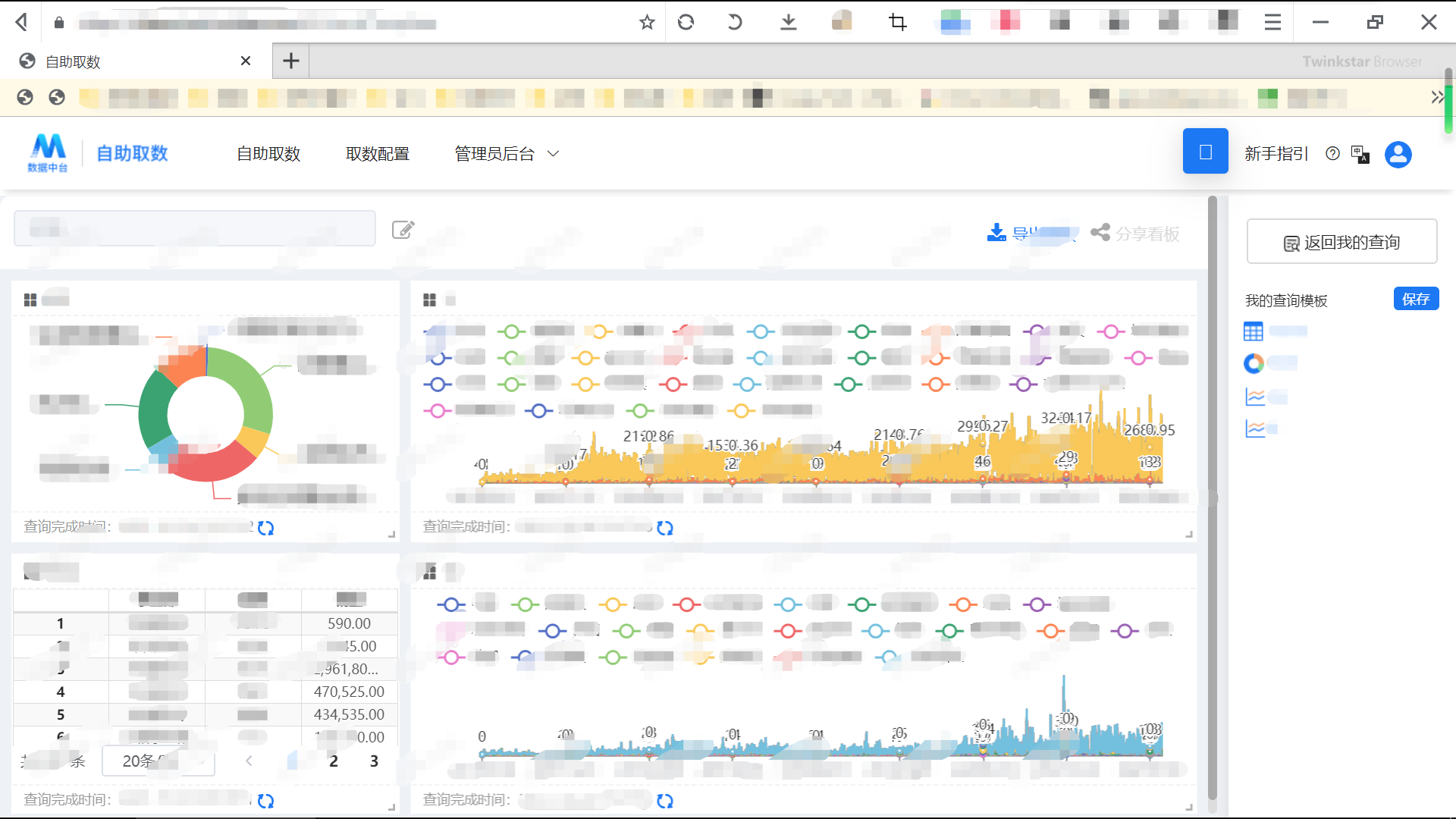Show more bookmarks via the double chevron
This screenshot has height=819, width=1456.
click(x=1436, y=97)
